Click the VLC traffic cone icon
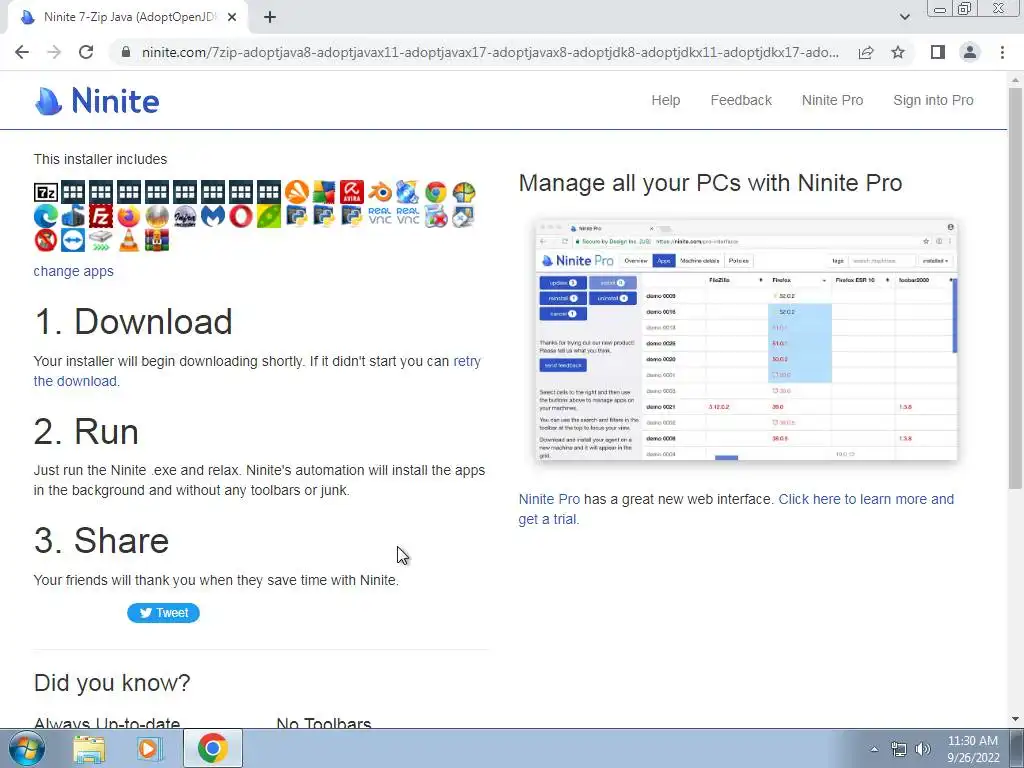The width and height of the screenshot is (1024, 768). click(x=129, y=240)
